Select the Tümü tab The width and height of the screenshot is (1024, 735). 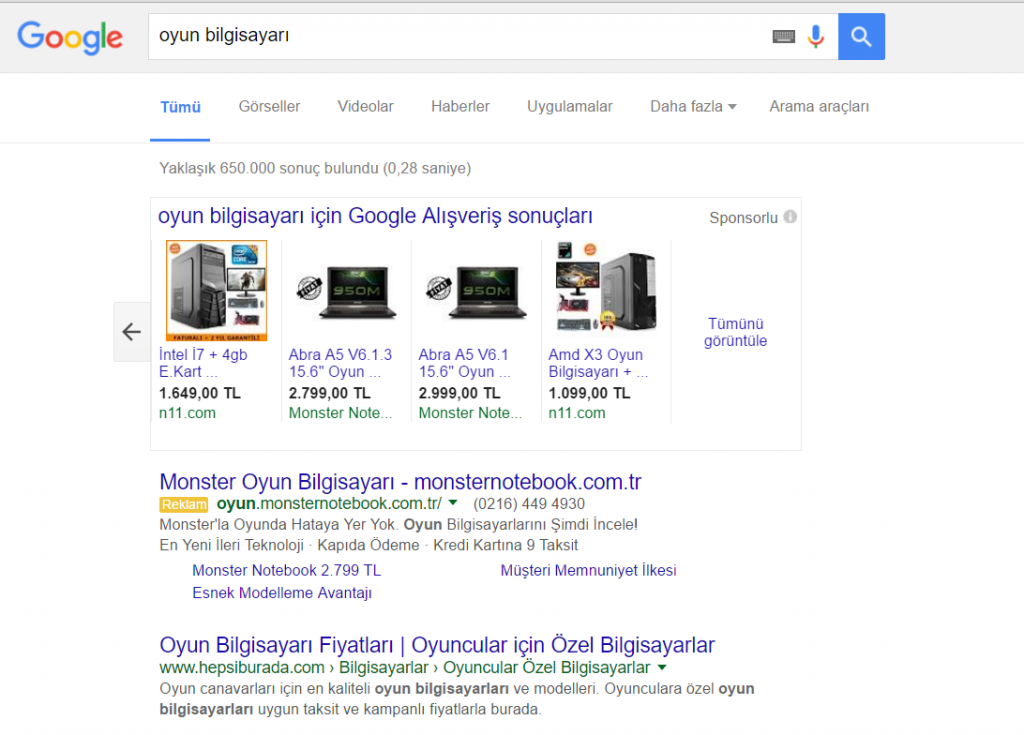(180, 107)
